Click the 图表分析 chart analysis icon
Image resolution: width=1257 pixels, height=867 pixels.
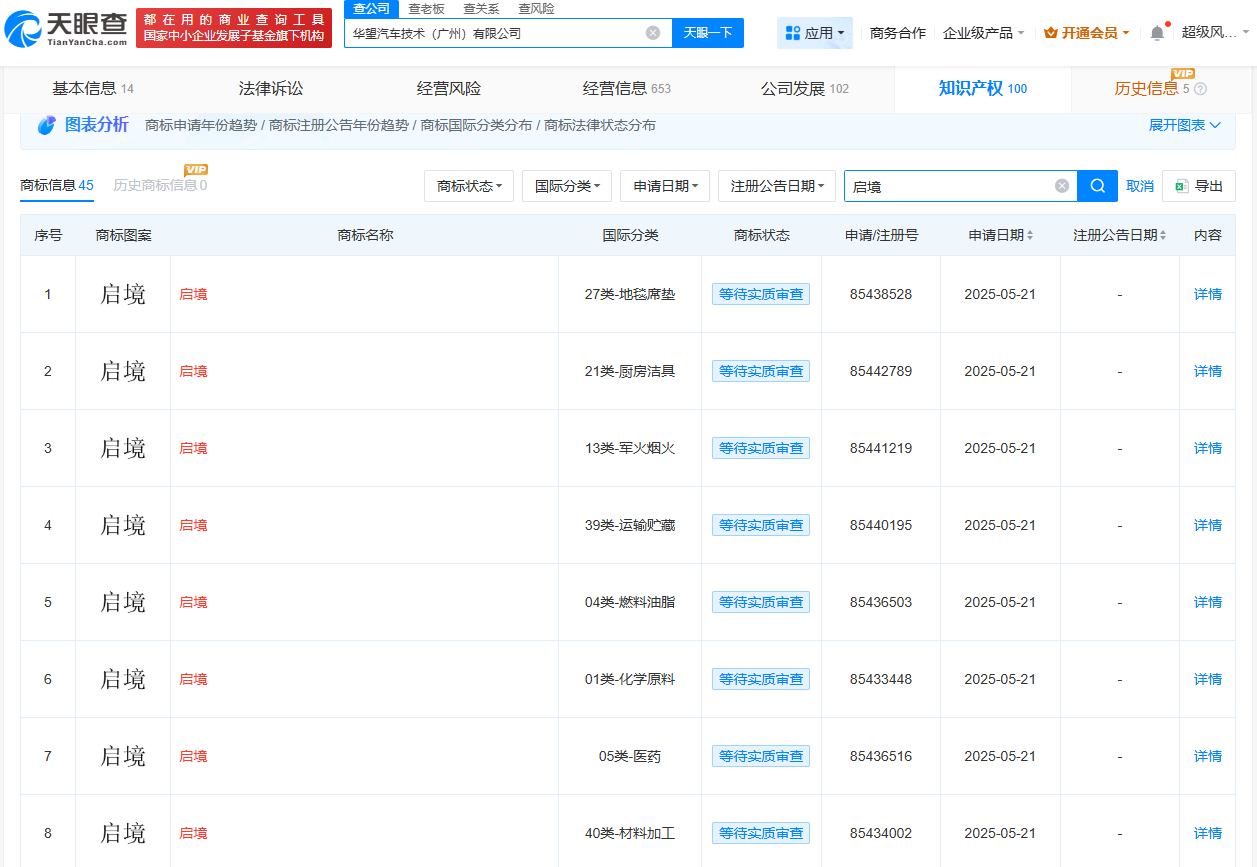[x=45, y=124]
